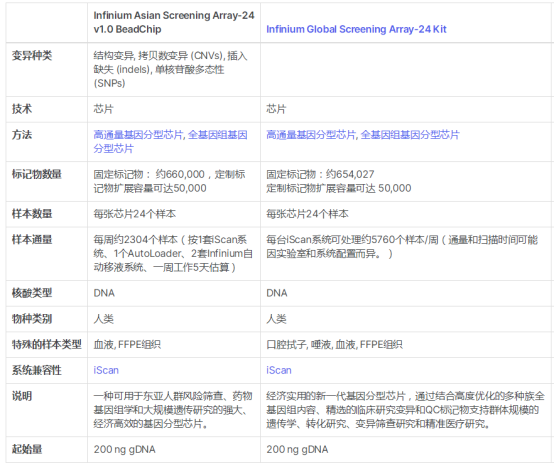Screen dimensions: 554x466
Task: Click the 系统兼容性 row header
Action: click(x=37, y=370)
